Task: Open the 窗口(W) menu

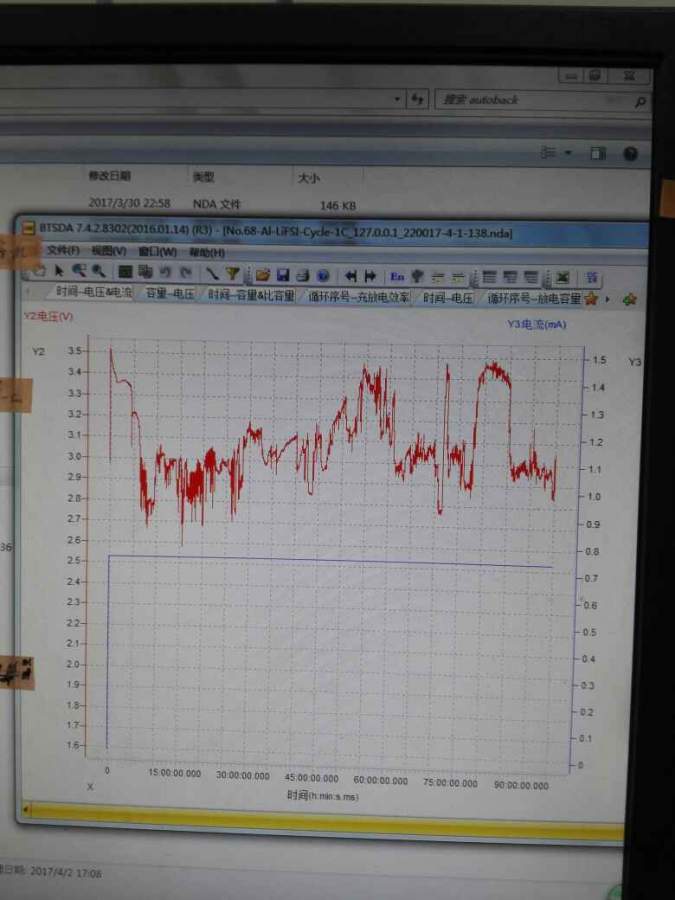Action: click(x=157, y=252)
